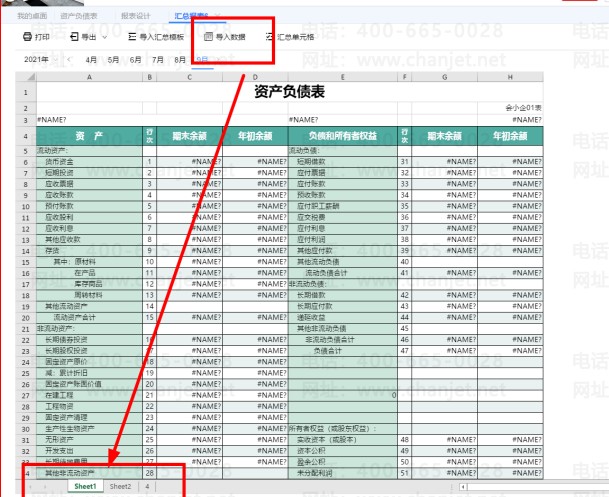
Task: Click horizontal scrollbar left arrow
Action: point(463,487)
